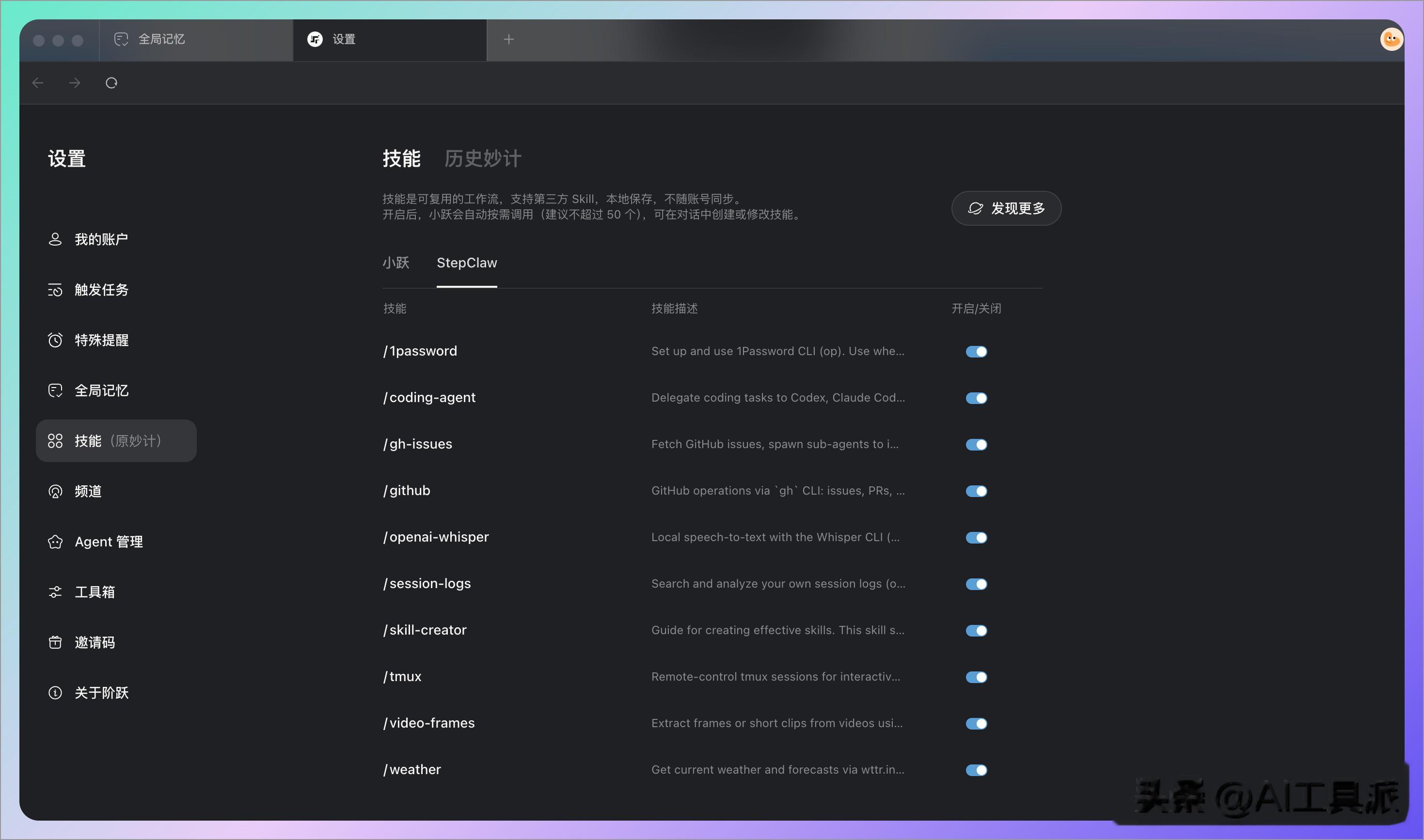Click the Channels sidebar icon
1424x840 pixels.
click(55, 491)
